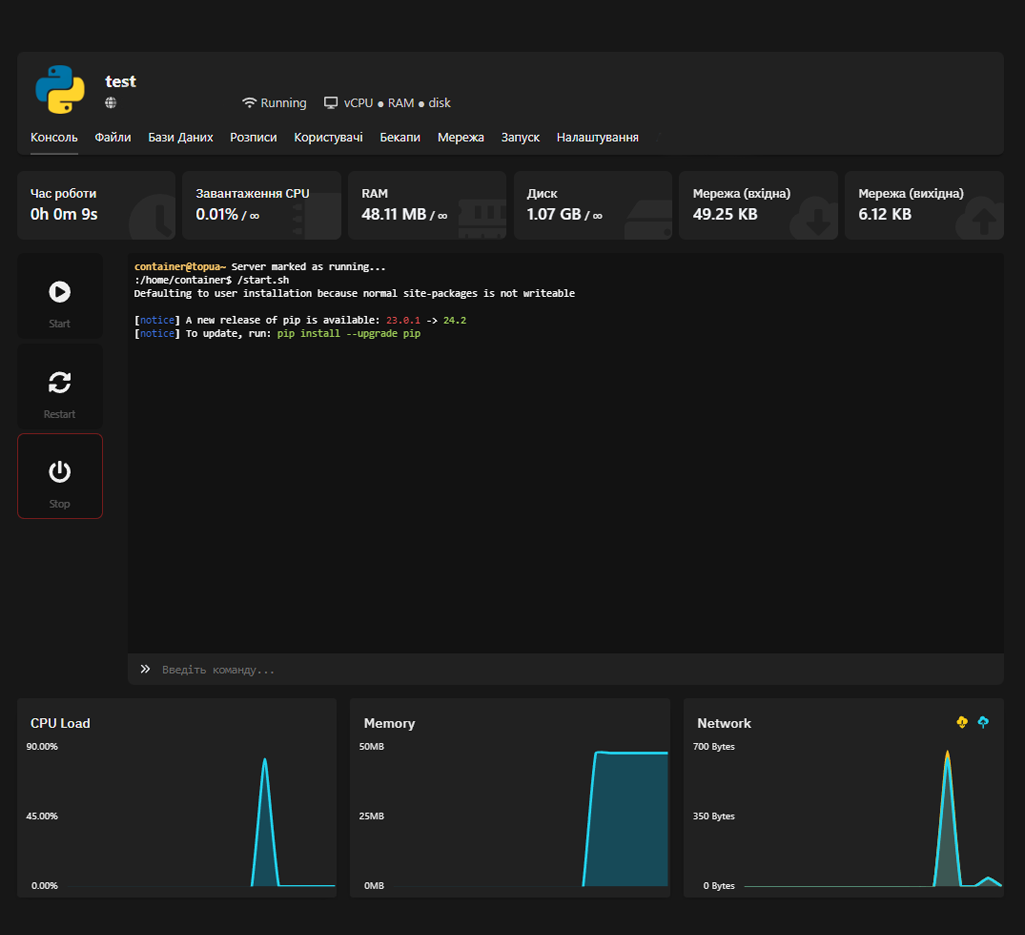Click the CPU Load graph spike
The height and width of the screenshot is (935, 1025).
coord(265,790)
